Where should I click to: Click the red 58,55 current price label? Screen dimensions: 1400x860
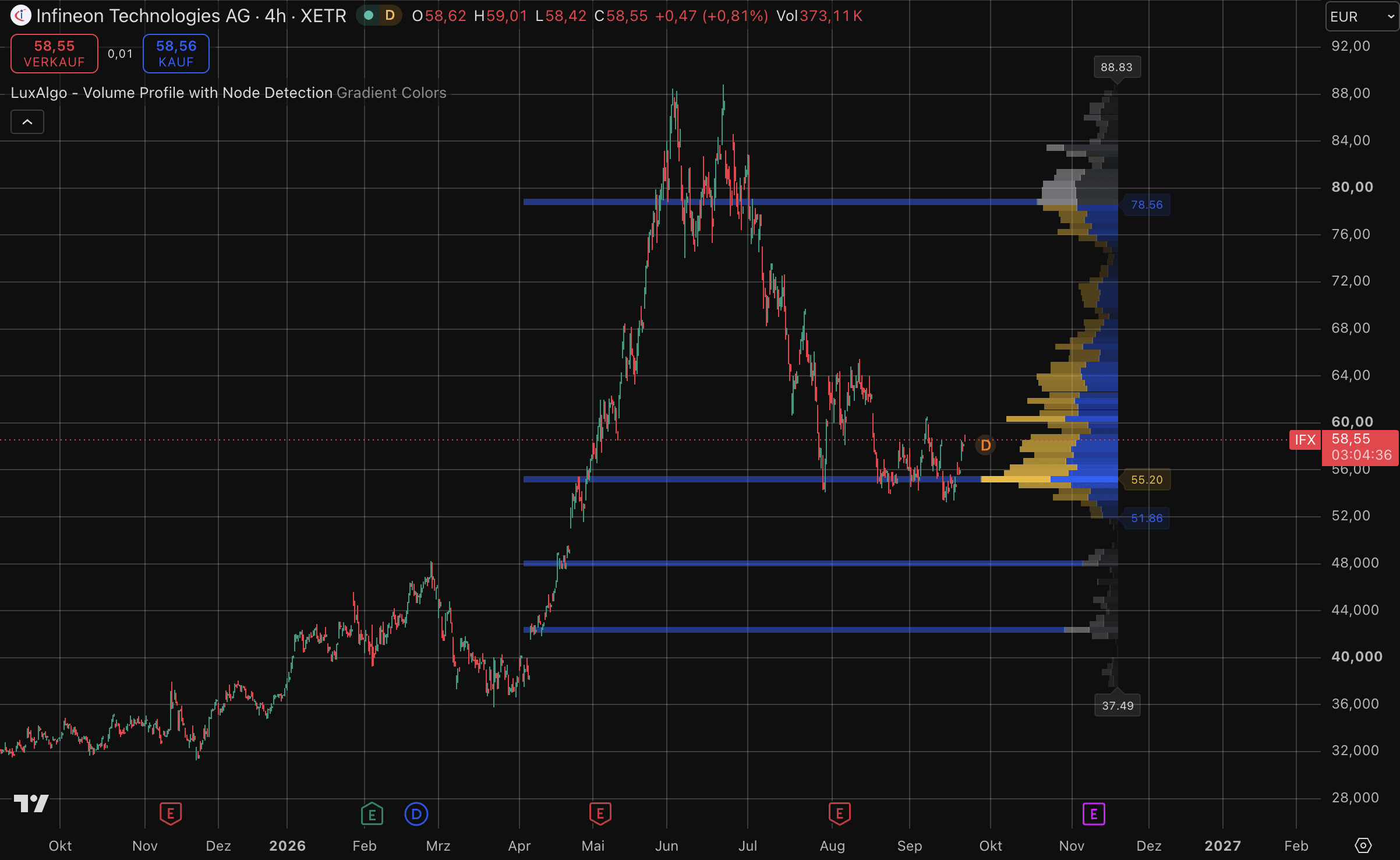click(1350, 439)
